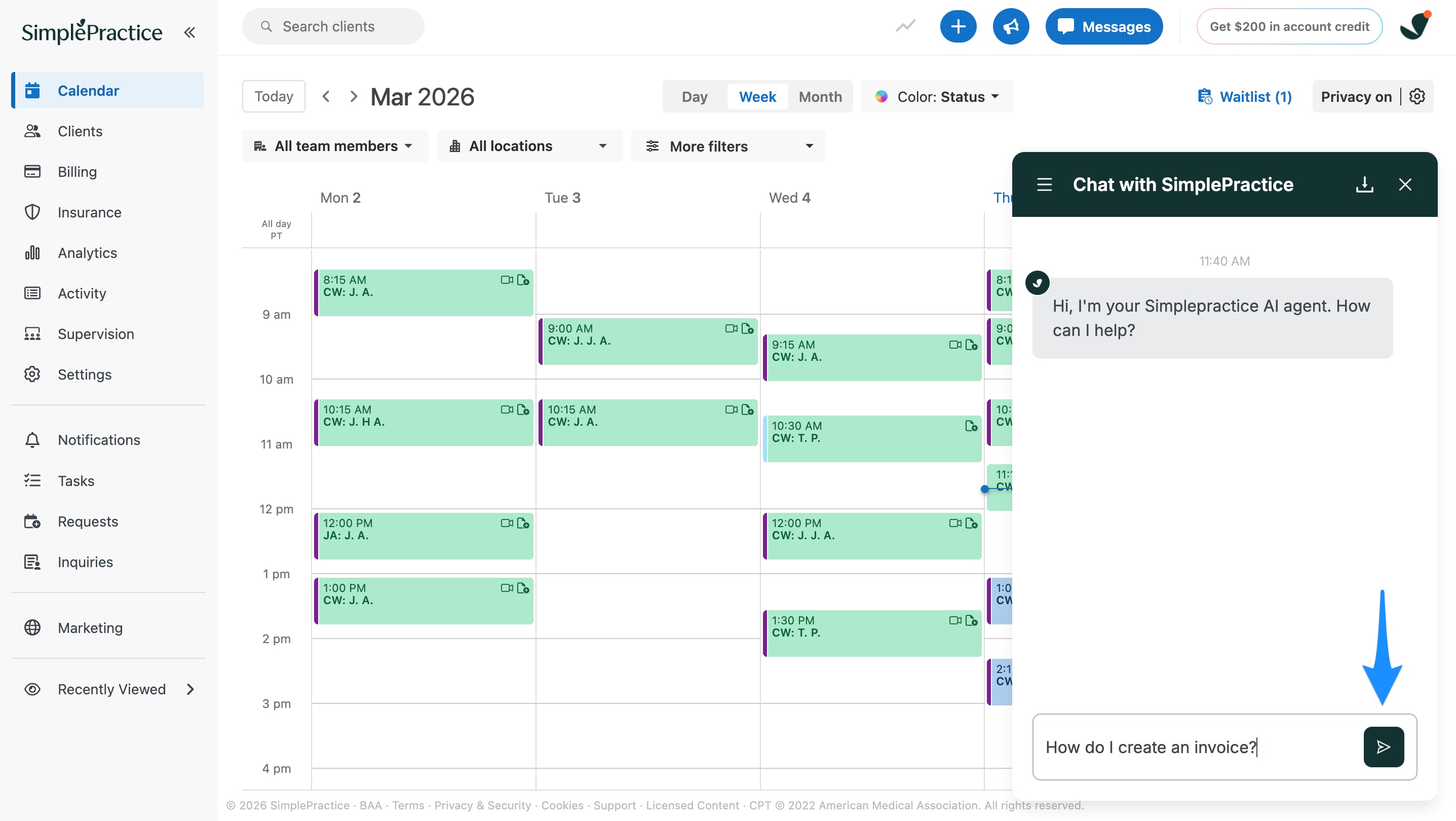
Task: Click the chat message input field
Action: coord(1198,747)
